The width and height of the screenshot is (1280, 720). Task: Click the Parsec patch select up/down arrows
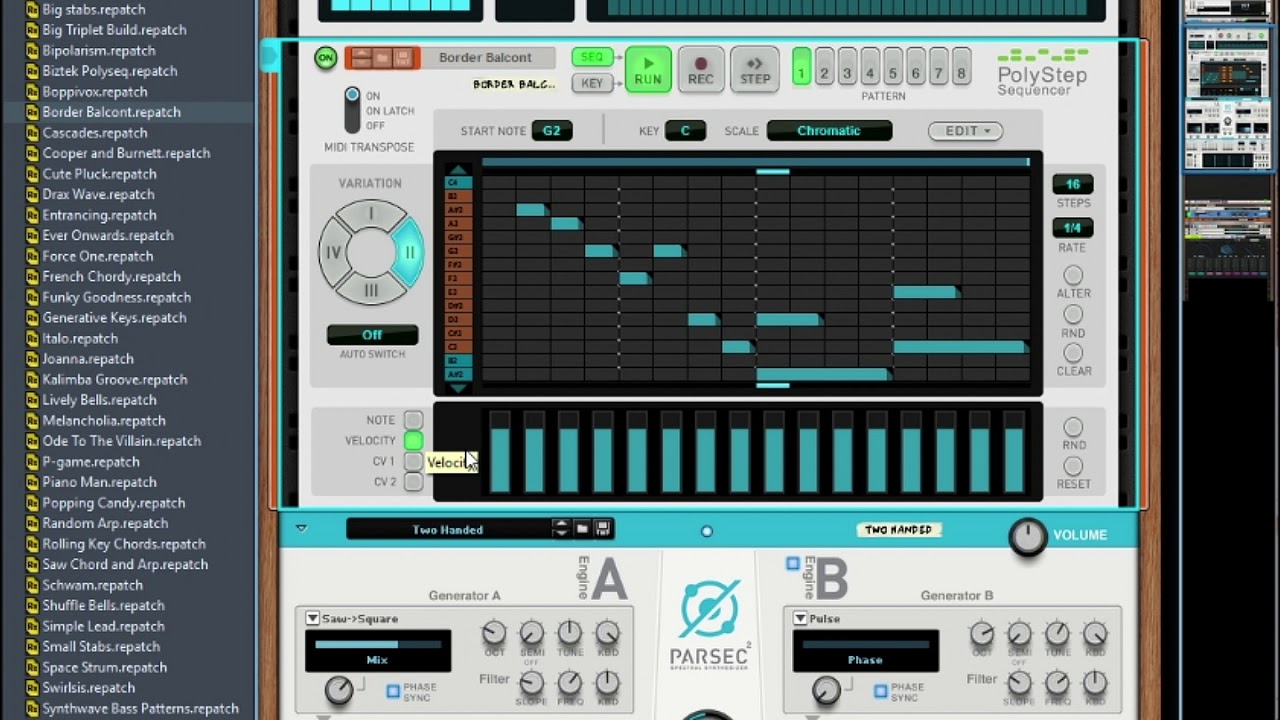click(x=560, y=528)
